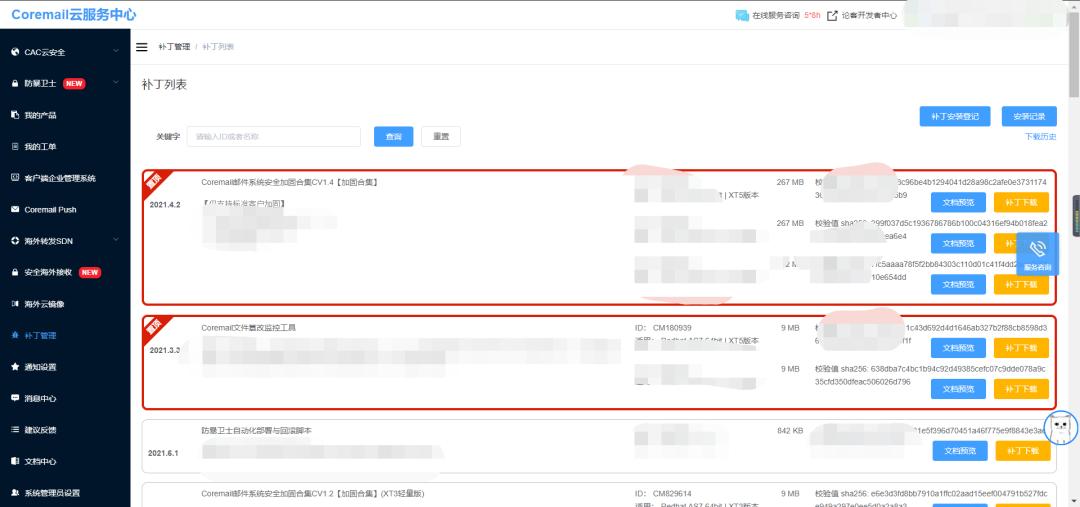
Task: Click the 补丁列表 page heading
Action: coord(164,85)
